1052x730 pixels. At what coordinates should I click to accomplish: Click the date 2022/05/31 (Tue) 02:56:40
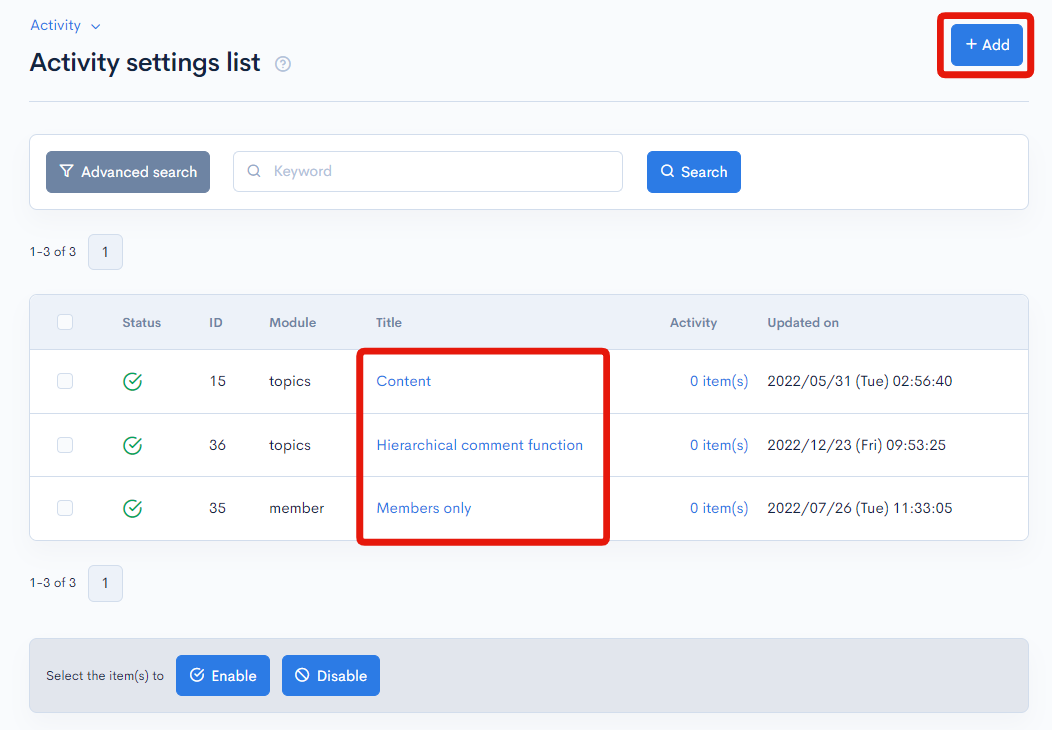[x=859, y=381]
